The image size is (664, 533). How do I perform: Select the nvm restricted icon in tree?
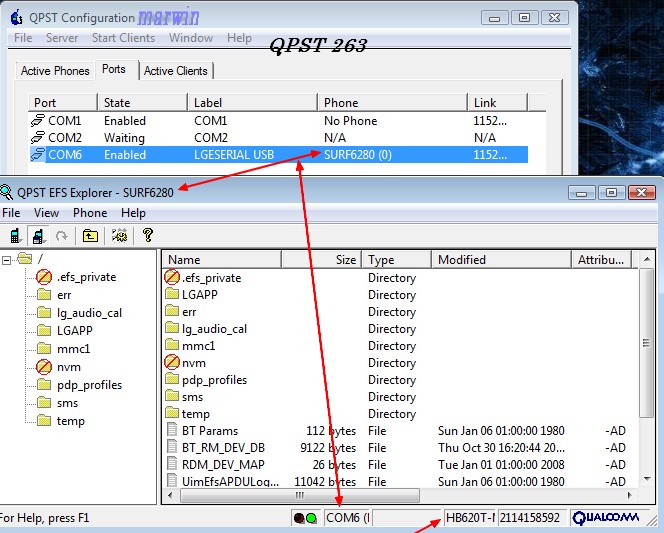[44, 367]
